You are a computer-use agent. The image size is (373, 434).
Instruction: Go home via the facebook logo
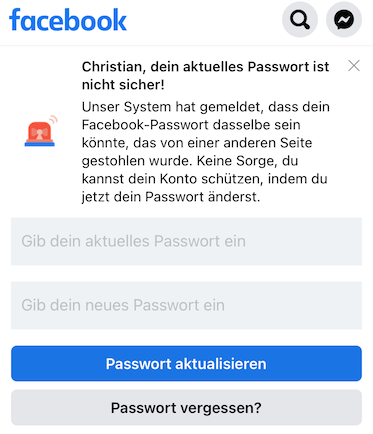[68, 20]
